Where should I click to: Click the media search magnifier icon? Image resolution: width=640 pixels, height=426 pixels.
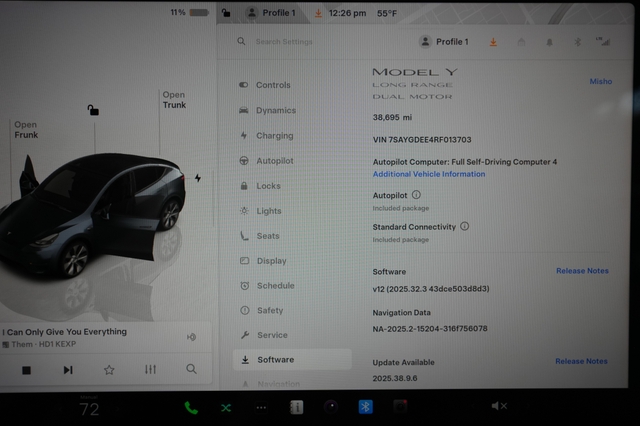(191, 369)
